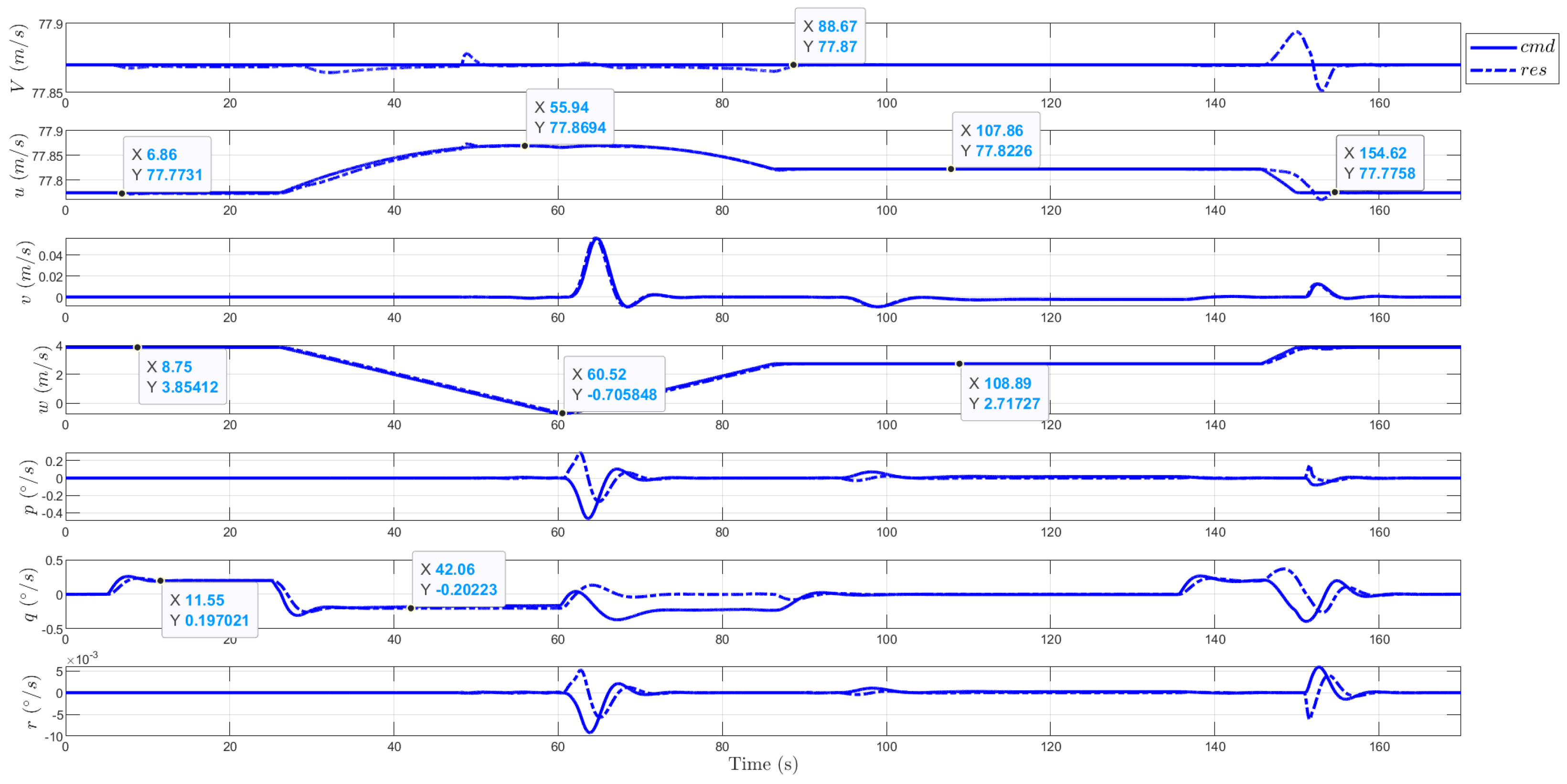The image size is (1567, 784).
Task: Click the marker dot on w plot at 60.52
Action: coord(562,413)
